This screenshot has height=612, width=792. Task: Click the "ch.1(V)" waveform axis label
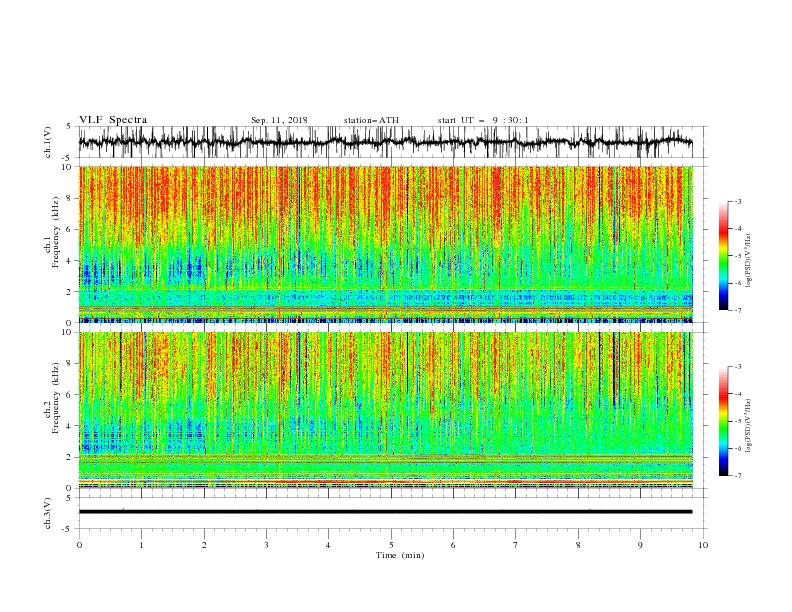[48, 142]
